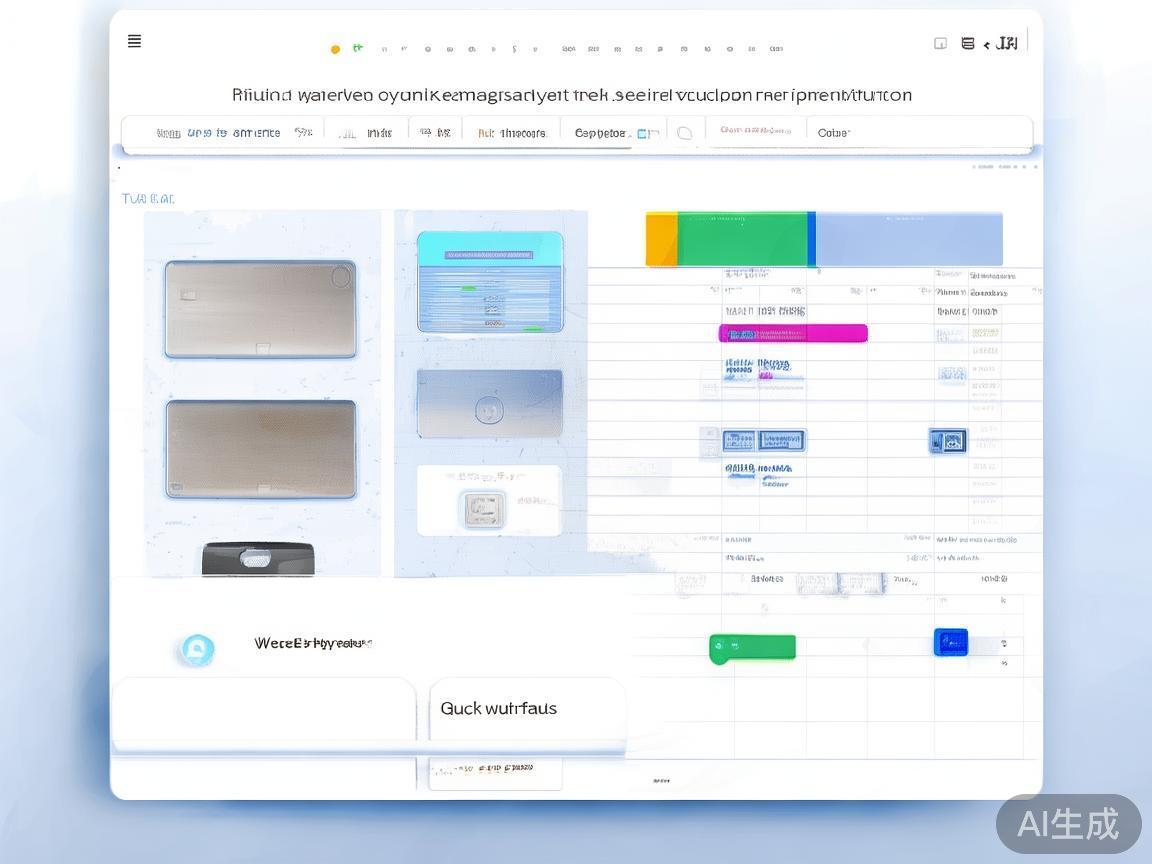Click the green button in the grid

[752, 648]
